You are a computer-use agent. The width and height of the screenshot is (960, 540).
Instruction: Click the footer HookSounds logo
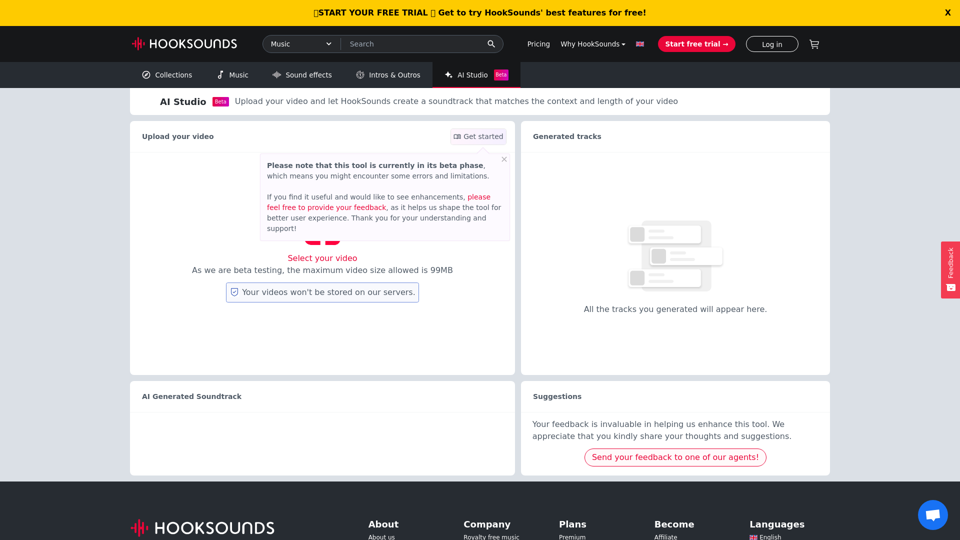[202, 528]
